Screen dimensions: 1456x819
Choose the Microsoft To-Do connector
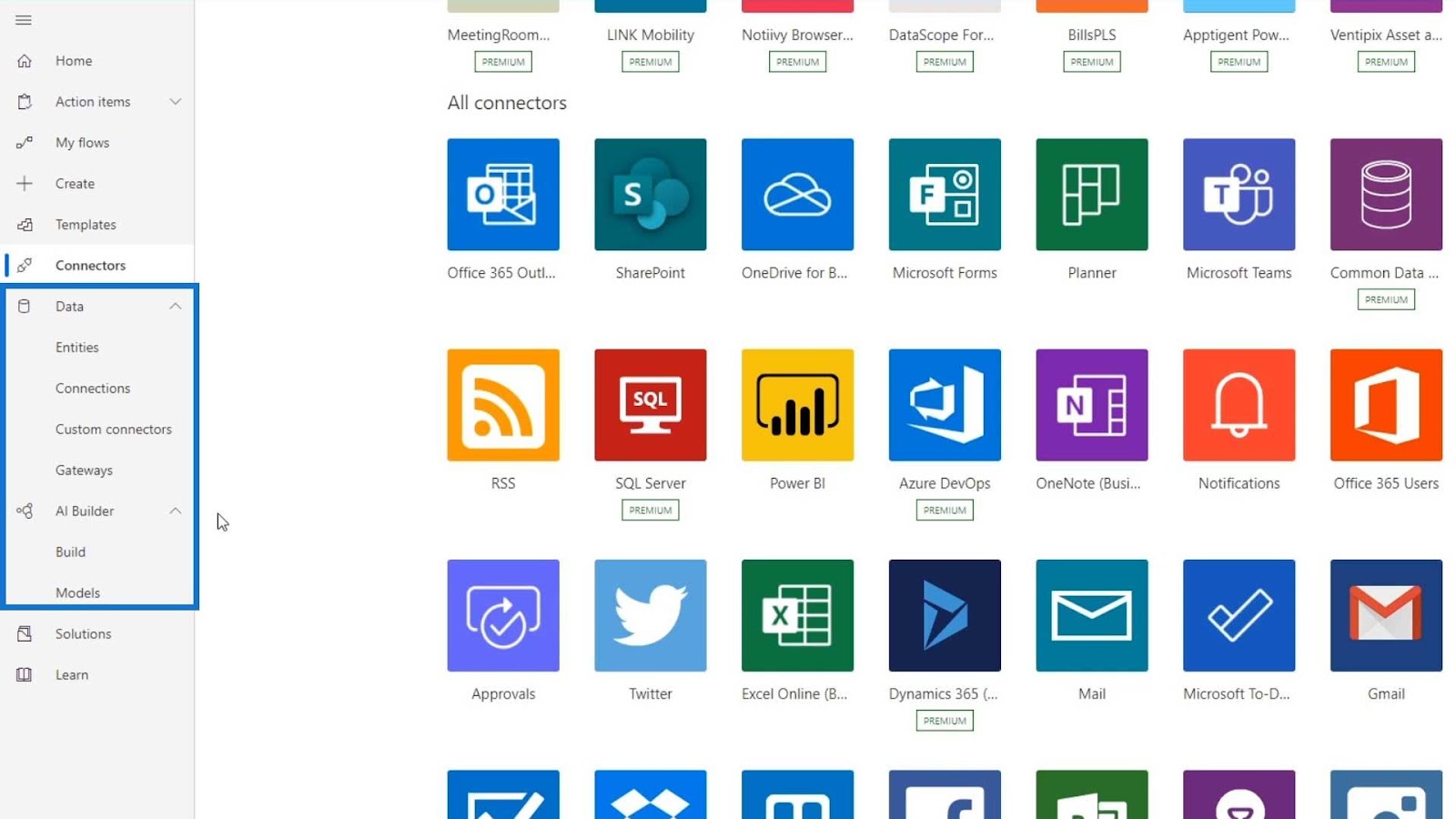click(x=1239, y=615)
